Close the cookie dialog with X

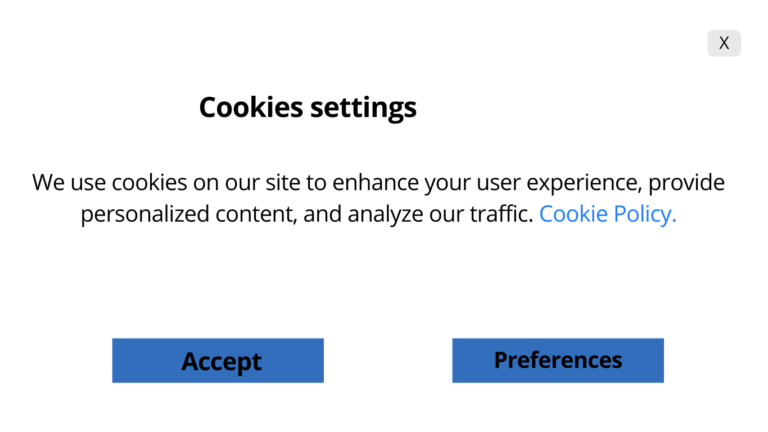point(723,43)
